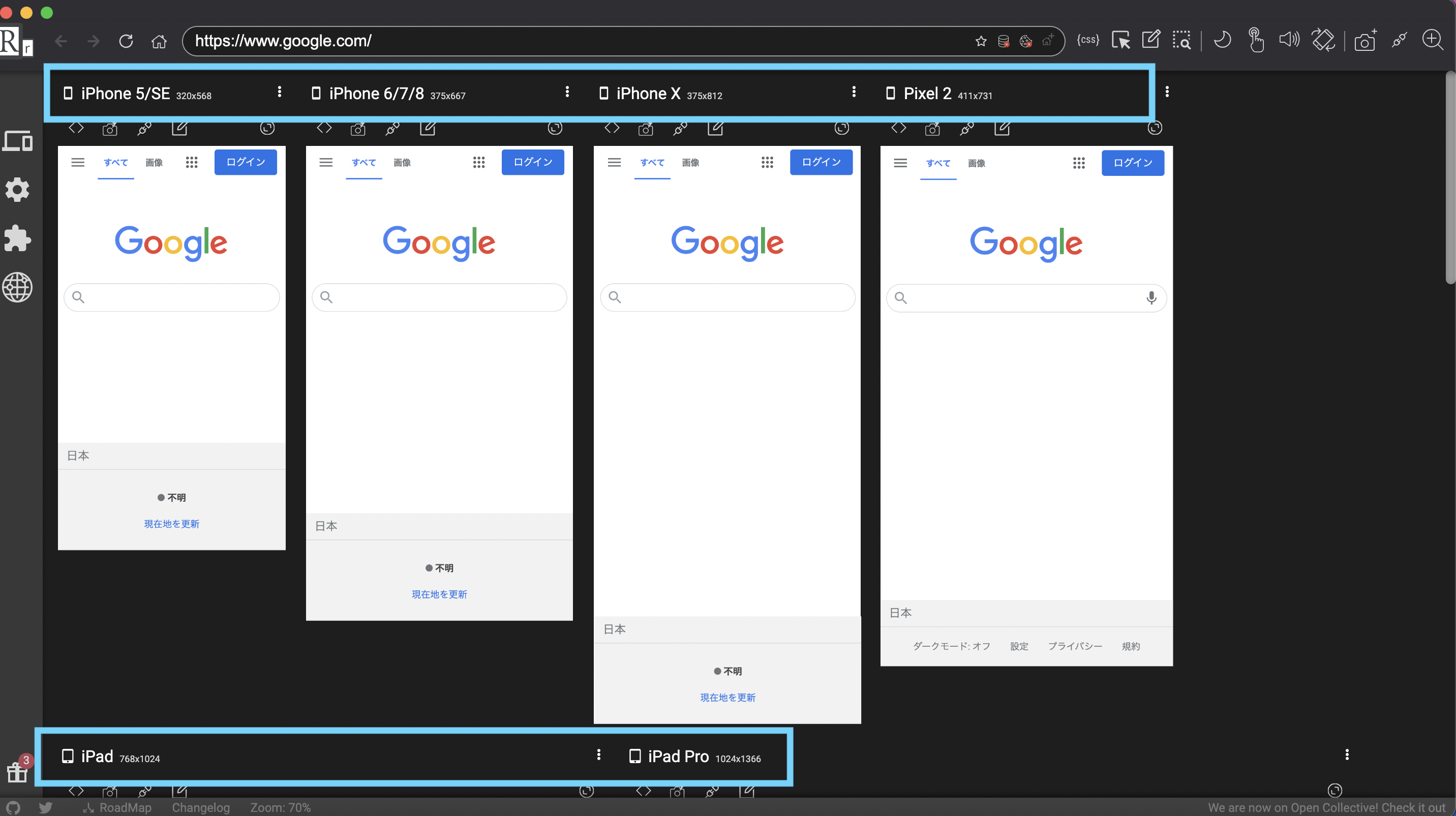
Task: Open DevTools for the iPhone 5/SE
Action: point(76,128)
